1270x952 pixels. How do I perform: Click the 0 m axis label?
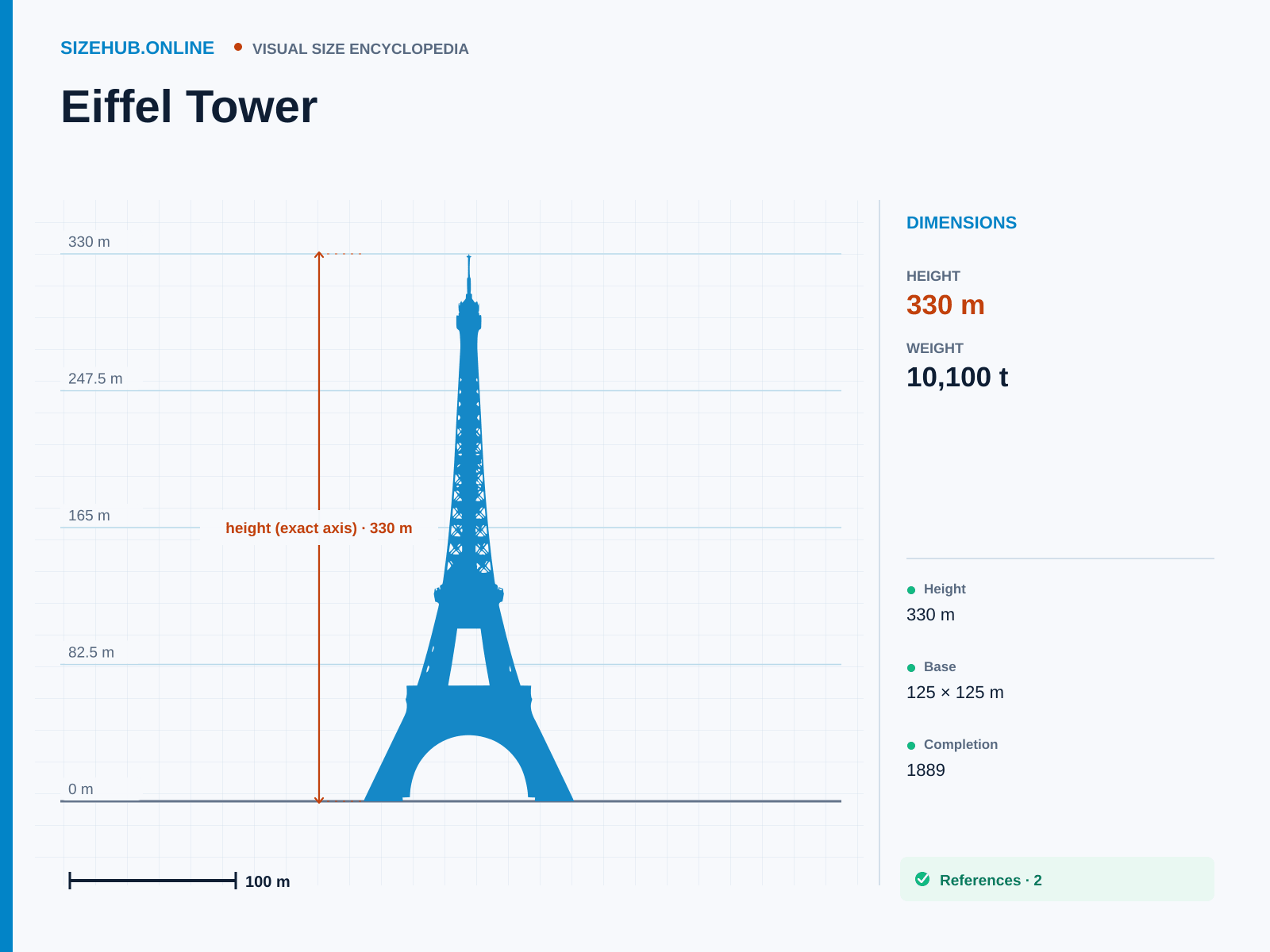[81, 789]
